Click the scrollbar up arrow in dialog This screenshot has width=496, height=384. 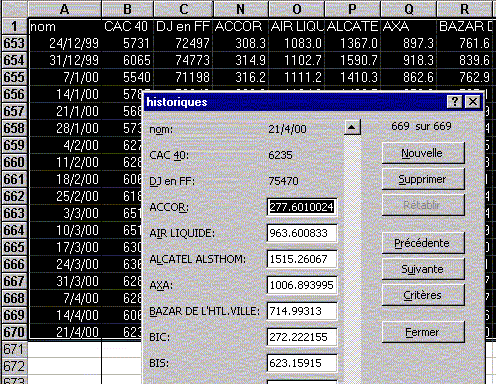coord(352,127)
